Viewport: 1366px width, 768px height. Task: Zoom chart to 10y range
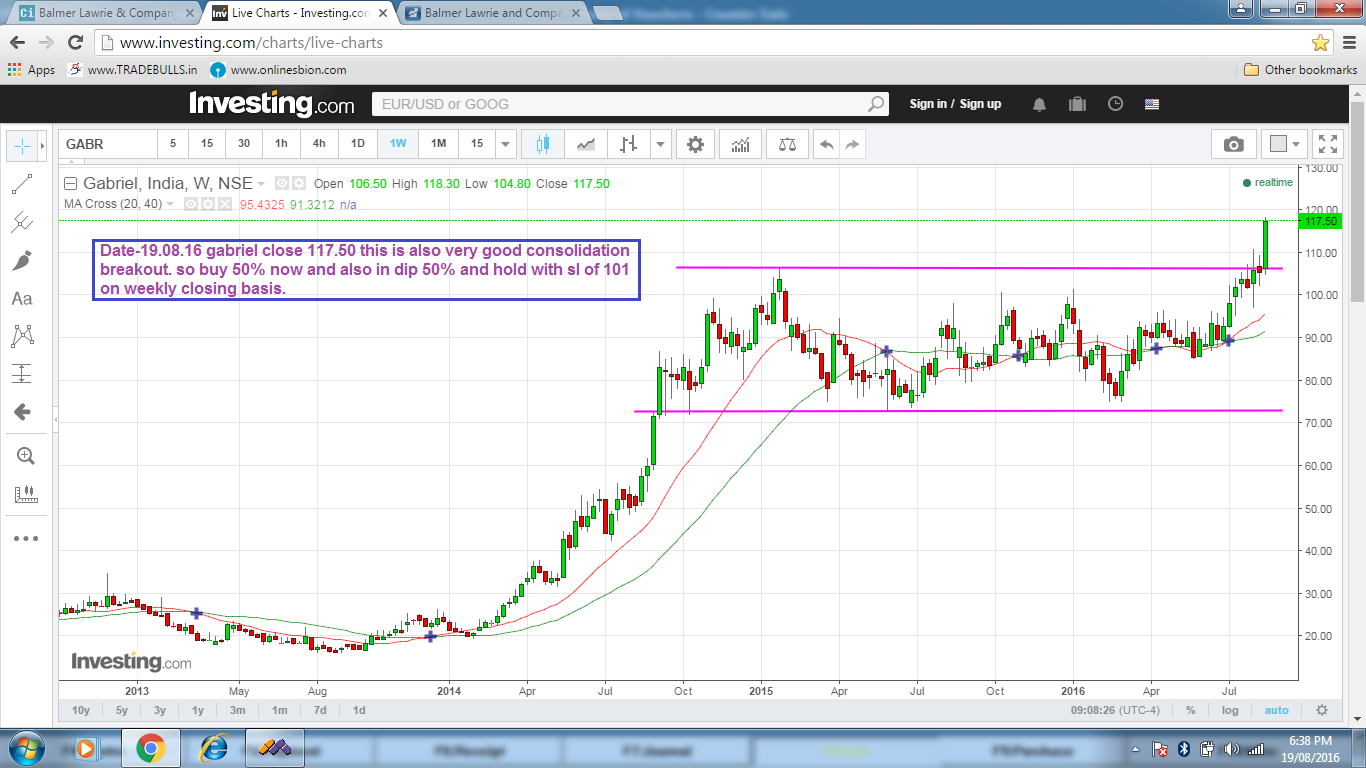81,710
